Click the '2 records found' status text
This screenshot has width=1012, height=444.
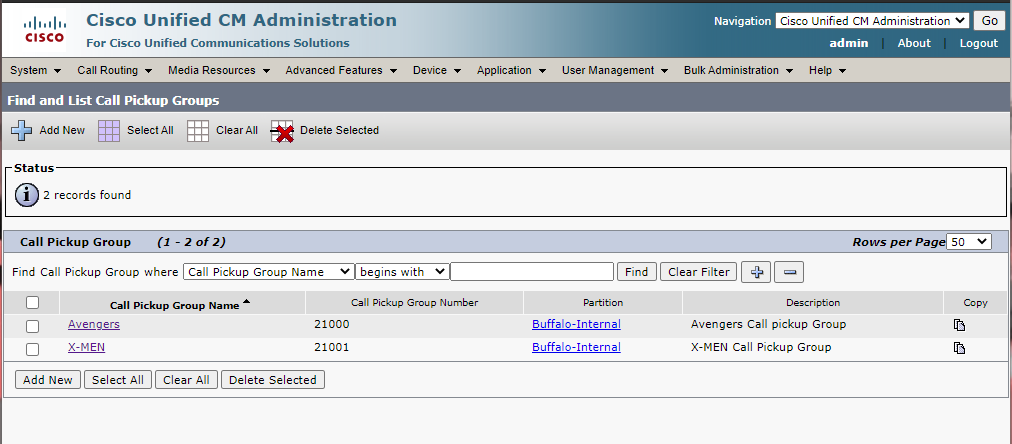[x=87, y=195]
